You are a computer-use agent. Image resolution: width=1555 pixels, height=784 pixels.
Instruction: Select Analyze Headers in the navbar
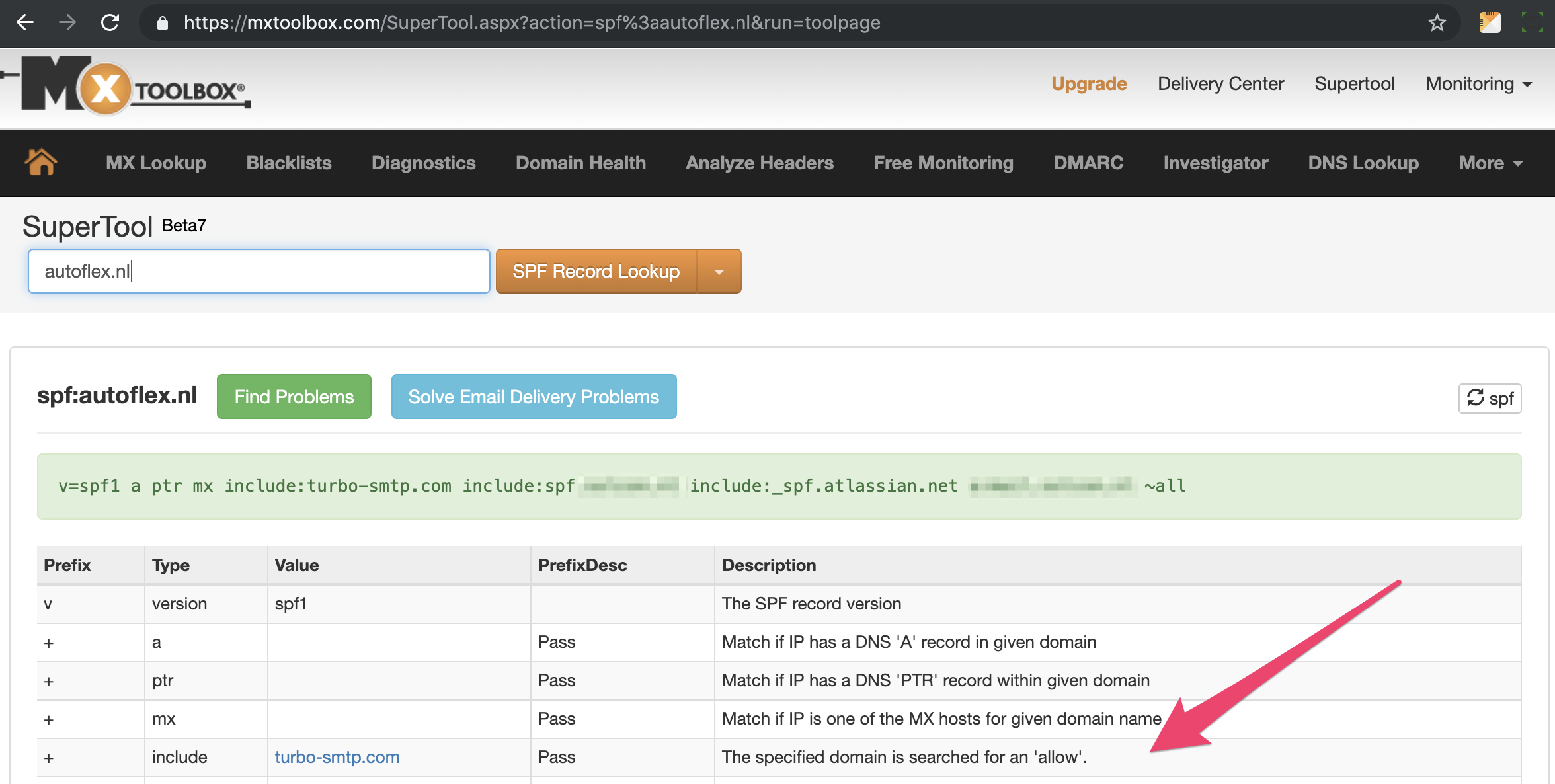coord(760,163)
